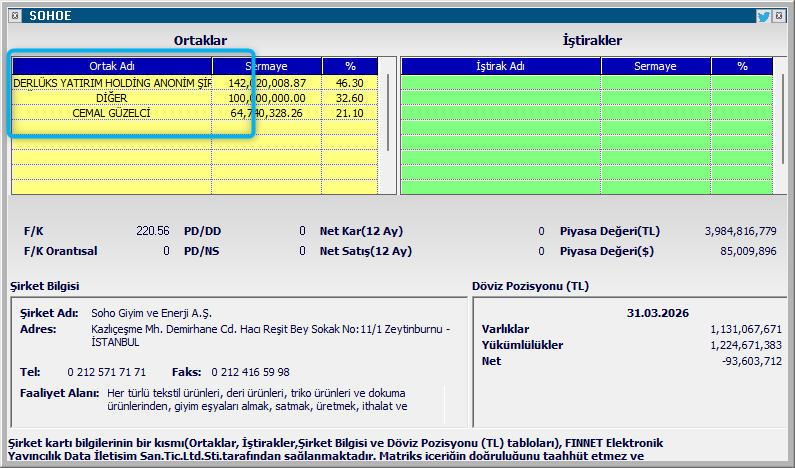Click the Sermaye header in Ortaklar table
The image size is (795, 468).
click(x=267, y=66)
